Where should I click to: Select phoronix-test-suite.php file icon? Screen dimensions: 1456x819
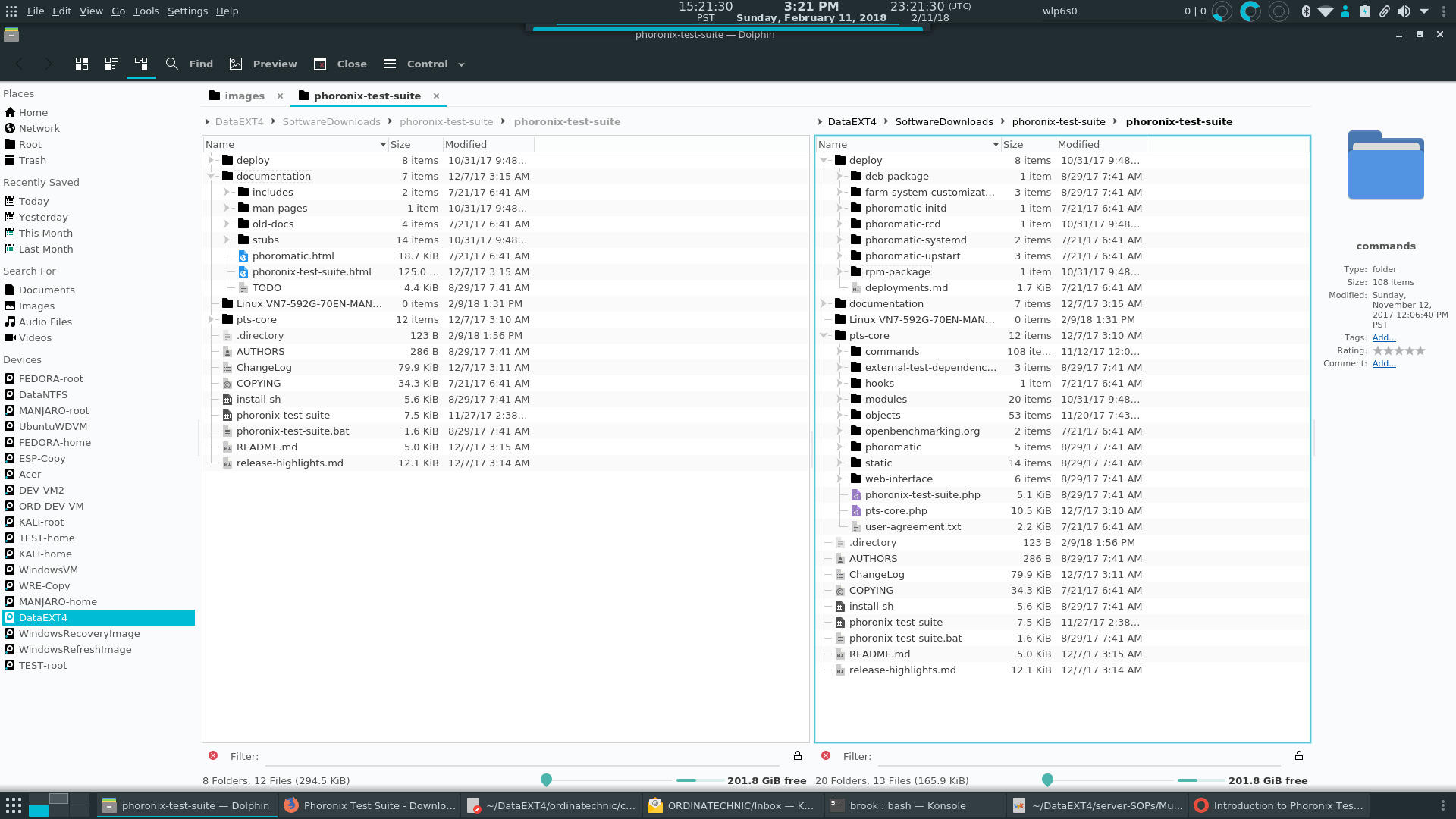click(856, 494)
